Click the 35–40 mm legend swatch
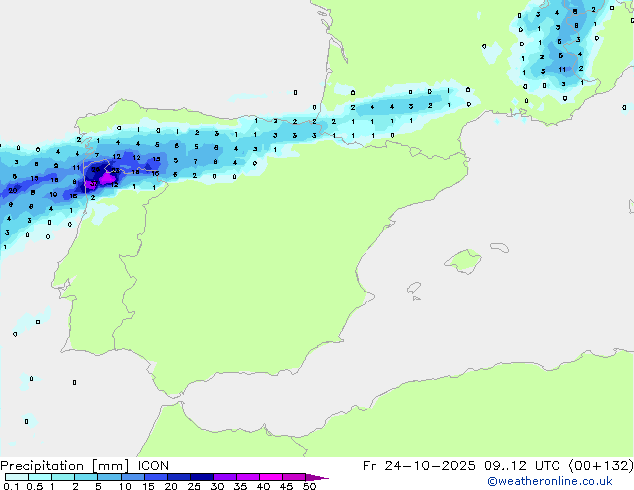 point(248,477)
